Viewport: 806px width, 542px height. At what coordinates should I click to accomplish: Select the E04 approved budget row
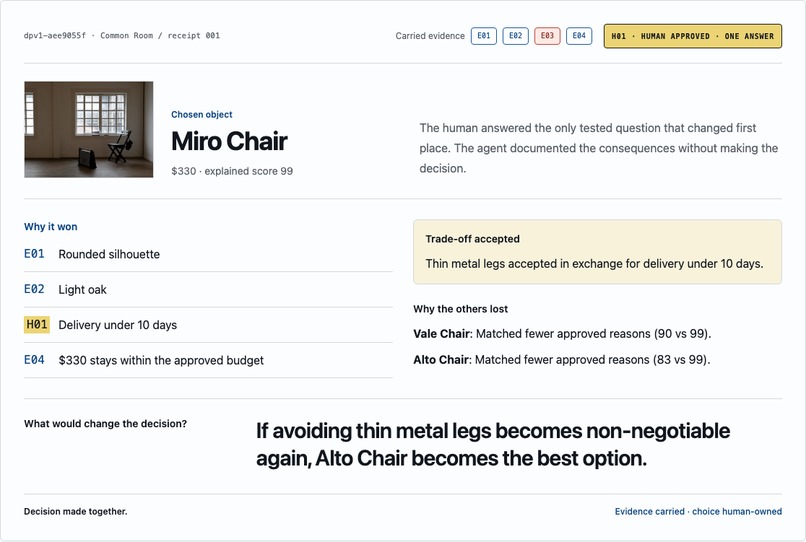(208, 360)
